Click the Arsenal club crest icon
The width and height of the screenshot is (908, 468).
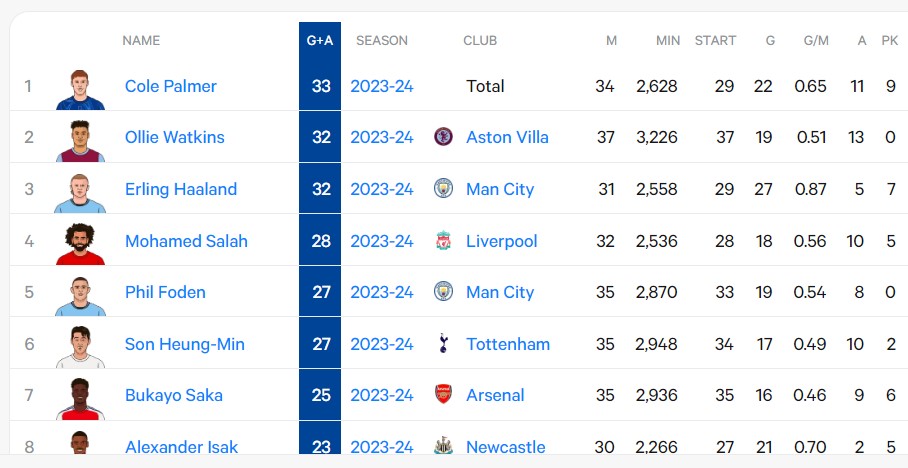pos(443,394)
